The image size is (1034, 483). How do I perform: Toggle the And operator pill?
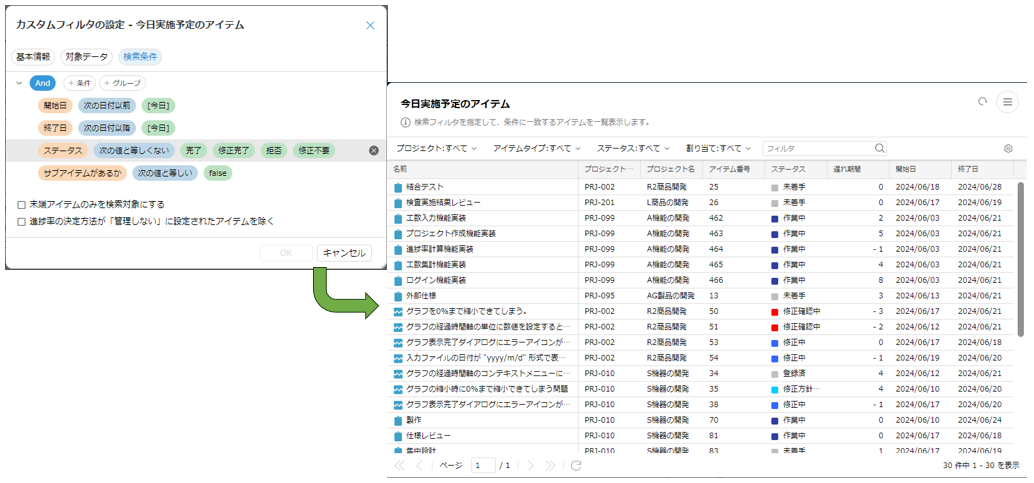[x=43, y=83]
